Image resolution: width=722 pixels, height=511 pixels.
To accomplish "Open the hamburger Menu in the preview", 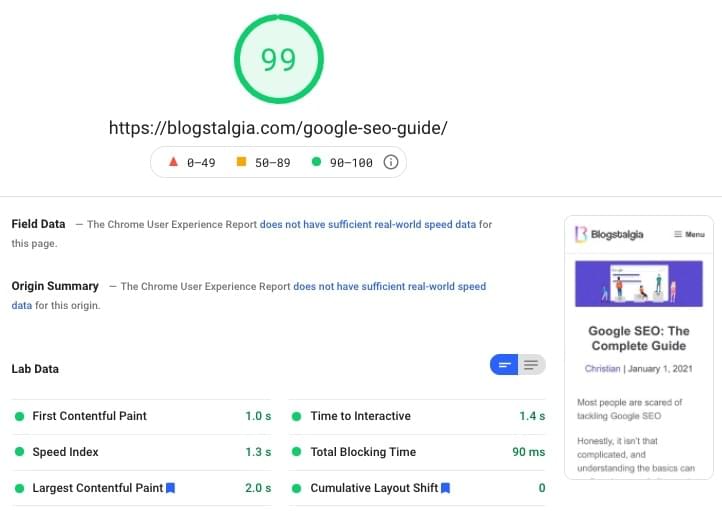I will pyautogui.click(x=689, y=235).
